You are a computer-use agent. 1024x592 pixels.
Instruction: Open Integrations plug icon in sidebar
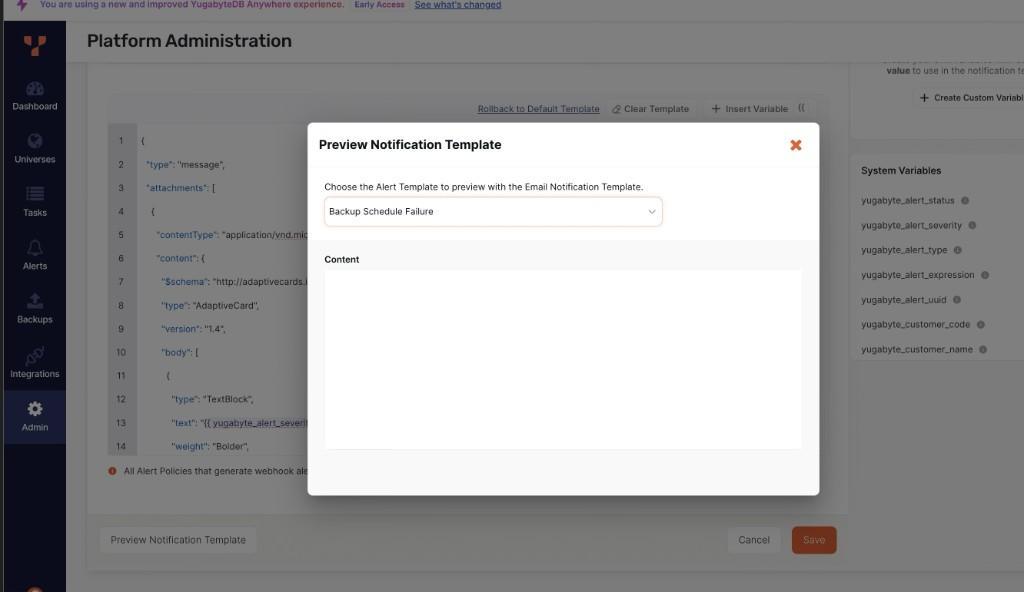pos(35,356)
